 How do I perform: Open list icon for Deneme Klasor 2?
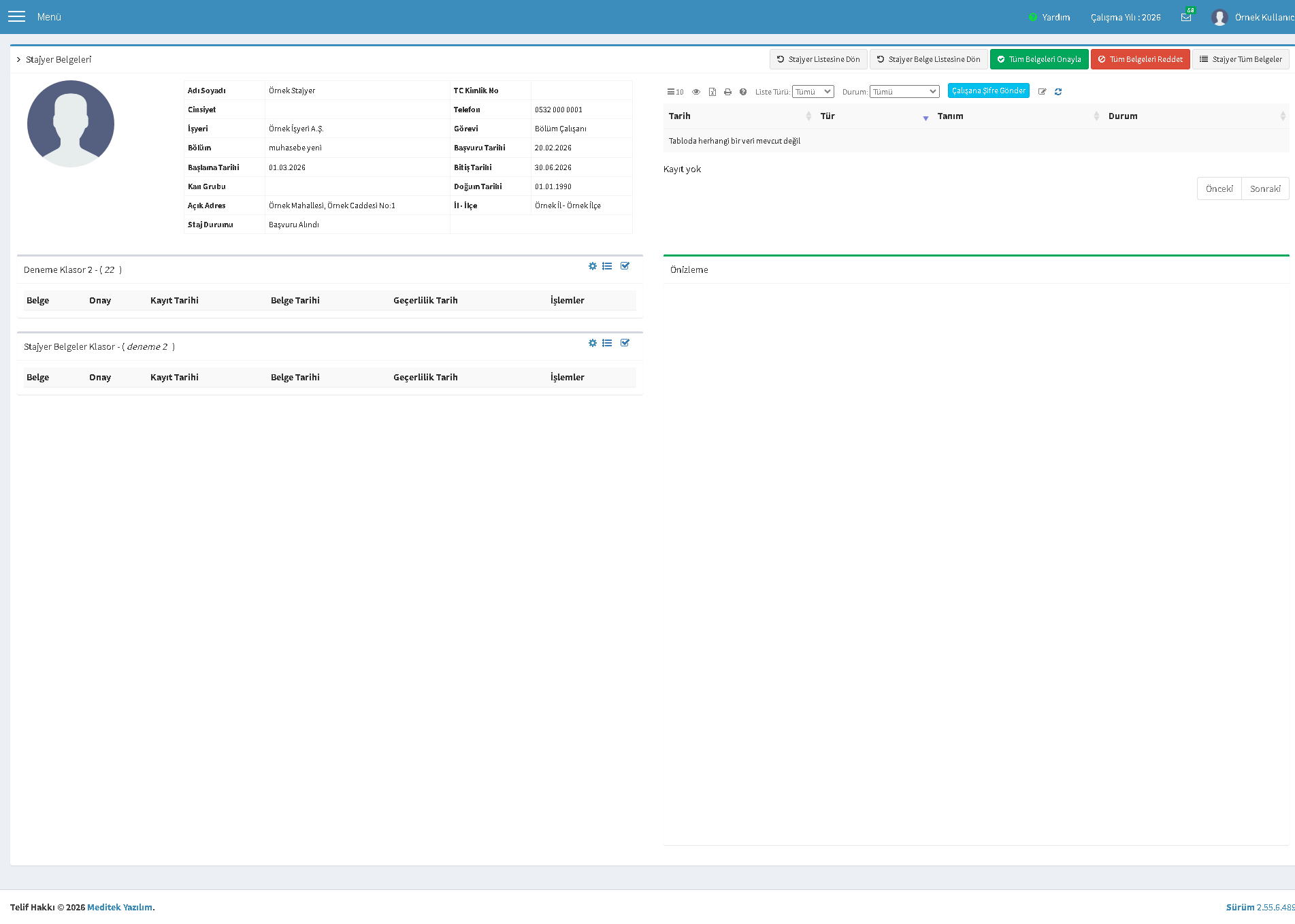click(x=607, y=266)
